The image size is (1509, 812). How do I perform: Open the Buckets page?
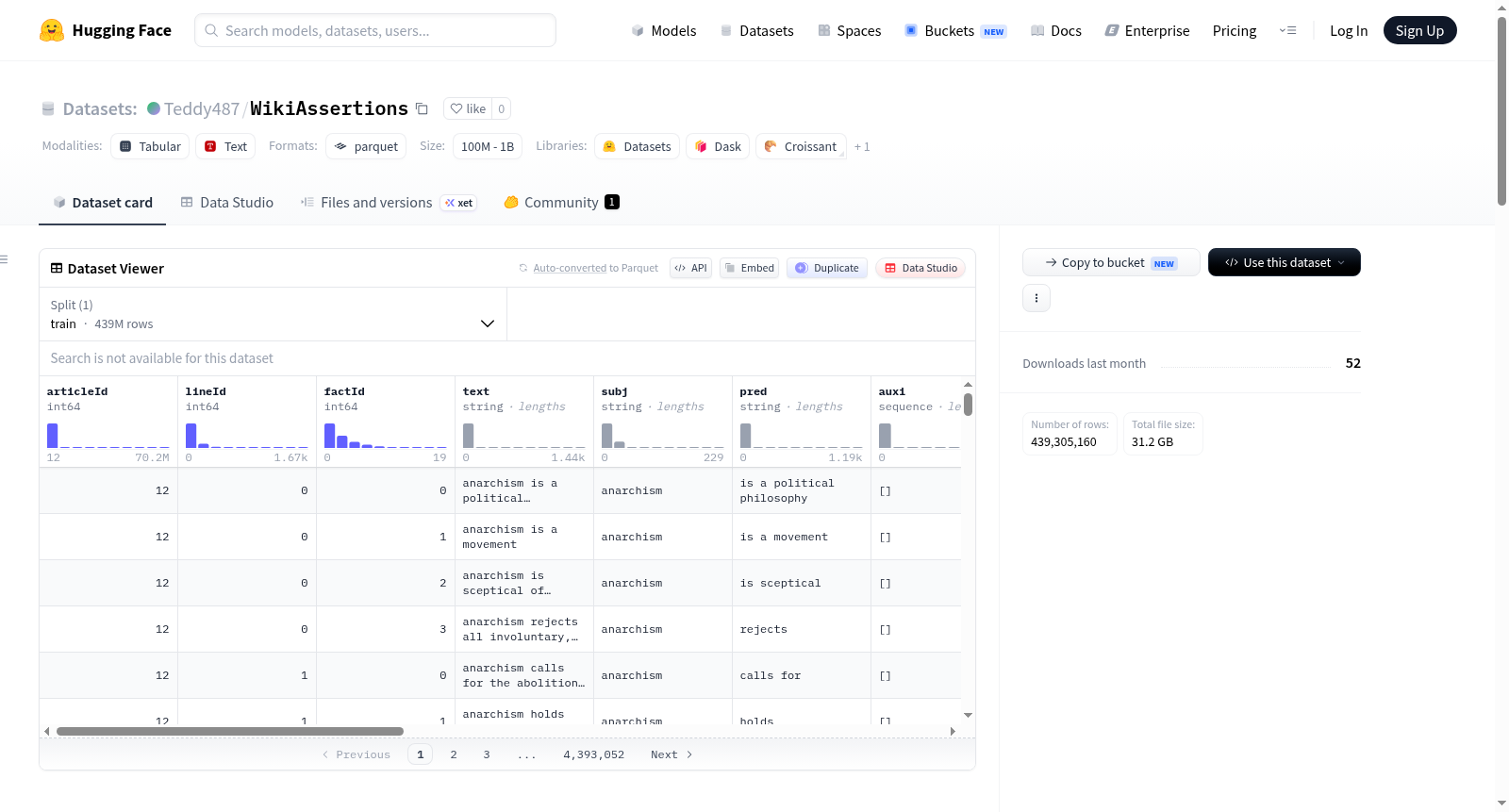pos(955,30)
